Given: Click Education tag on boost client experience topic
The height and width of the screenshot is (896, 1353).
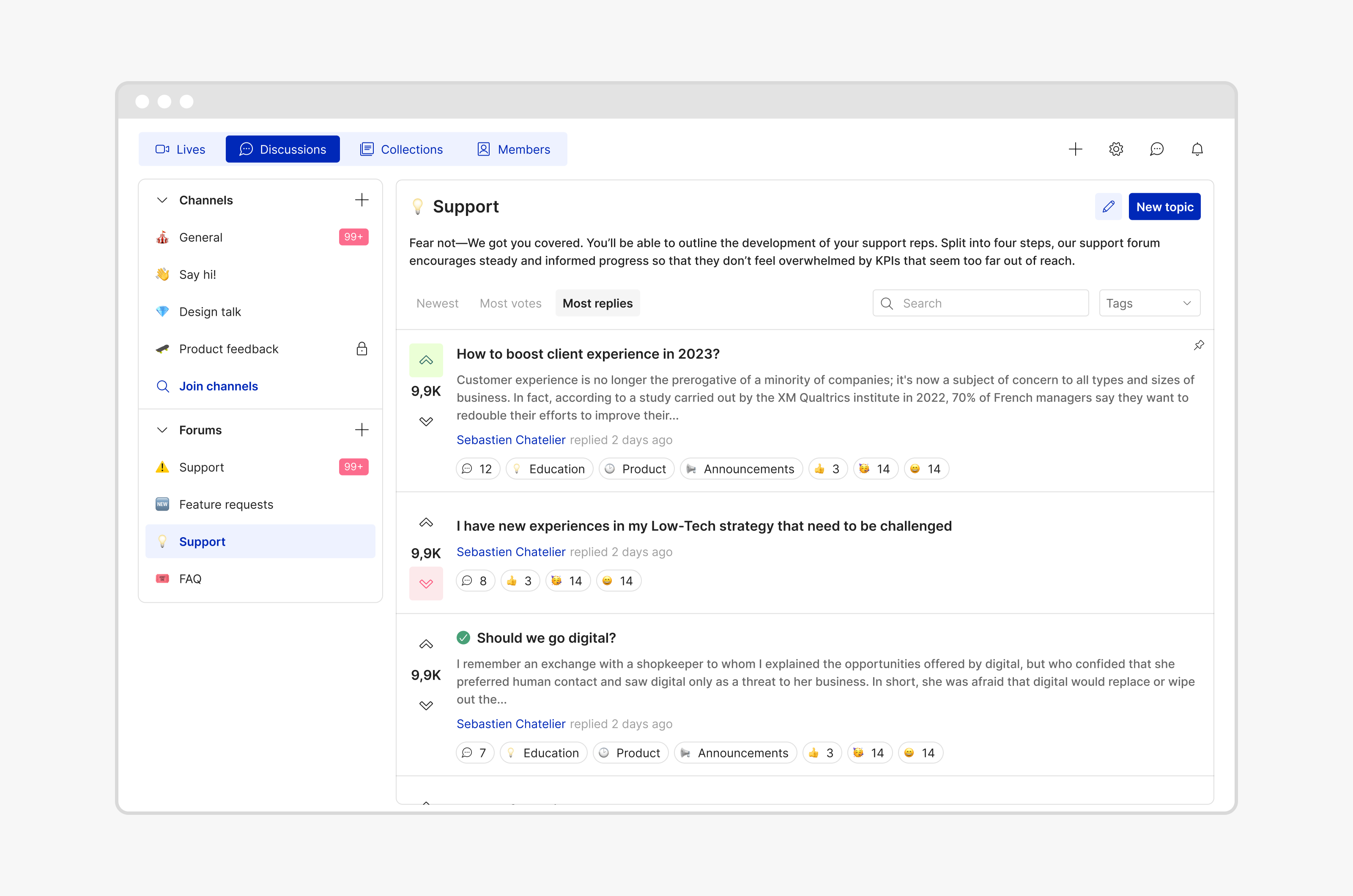Looking at the screenshot, I should click(549, 469).
